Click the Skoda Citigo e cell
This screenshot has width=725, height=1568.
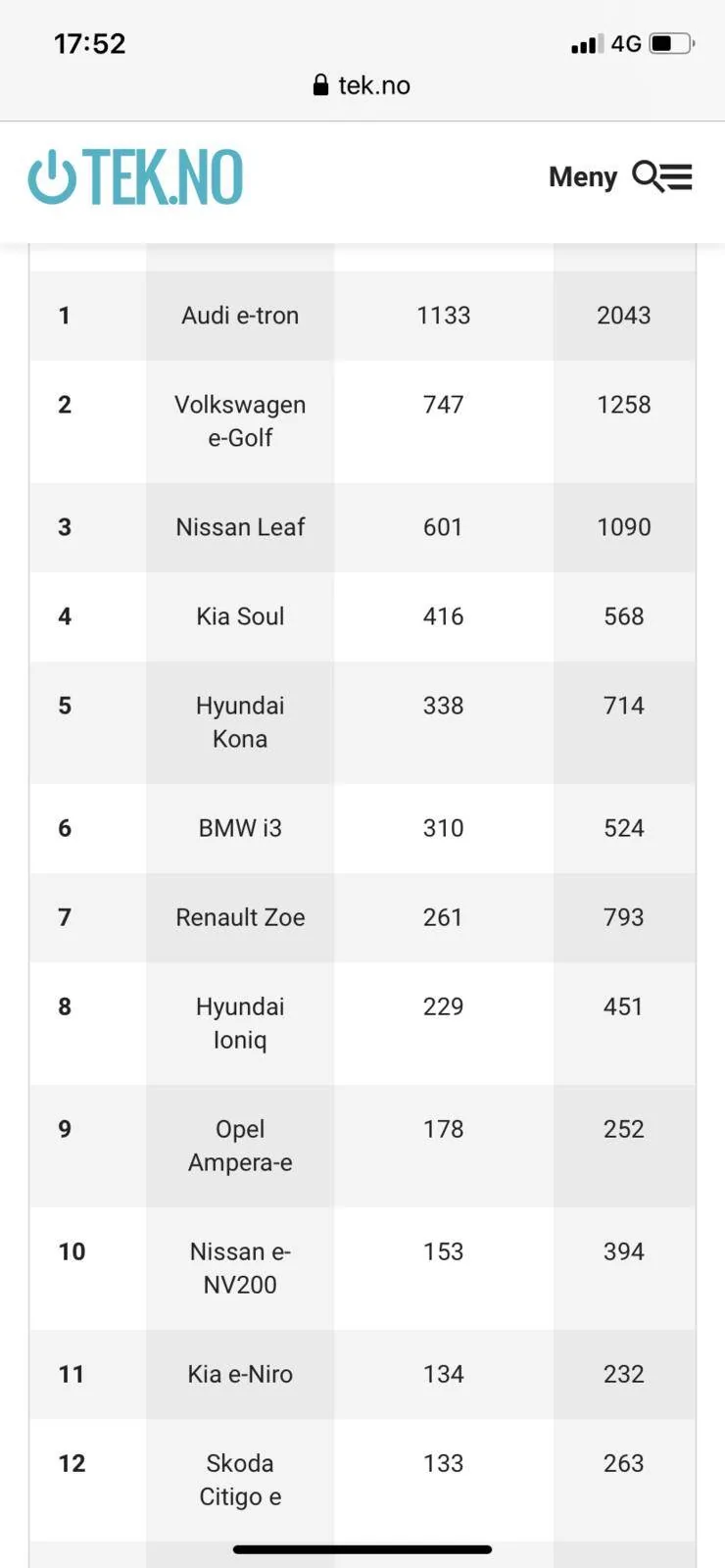240,1480
